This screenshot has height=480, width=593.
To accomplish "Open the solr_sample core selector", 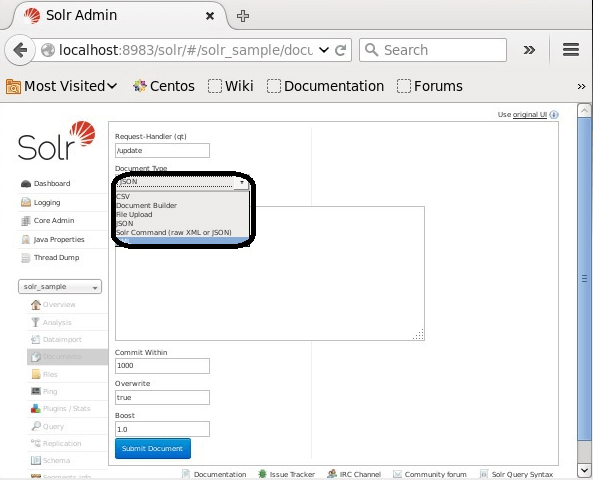I will tap(60, 287).
